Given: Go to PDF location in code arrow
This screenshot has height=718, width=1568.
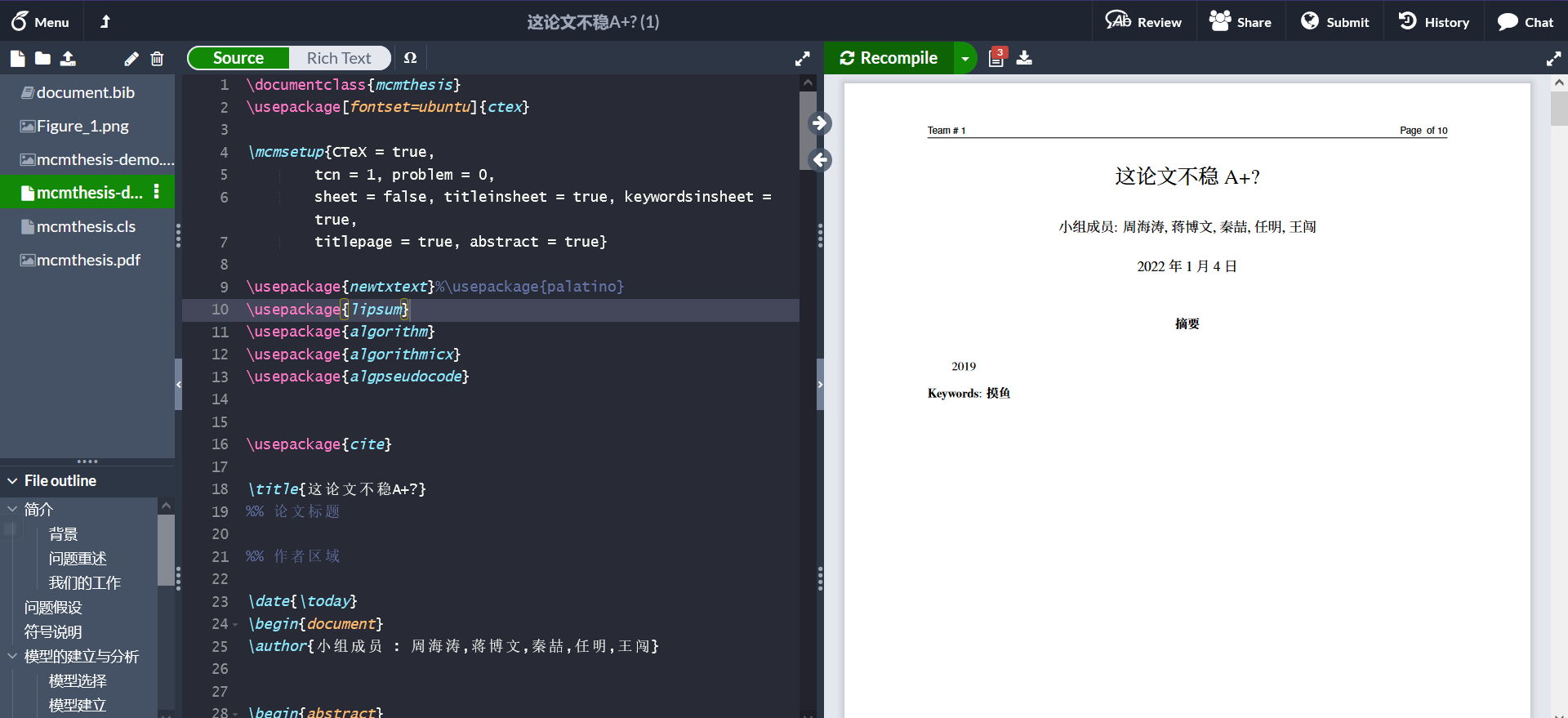Looking at the screenshot, I should pos(820,160).
